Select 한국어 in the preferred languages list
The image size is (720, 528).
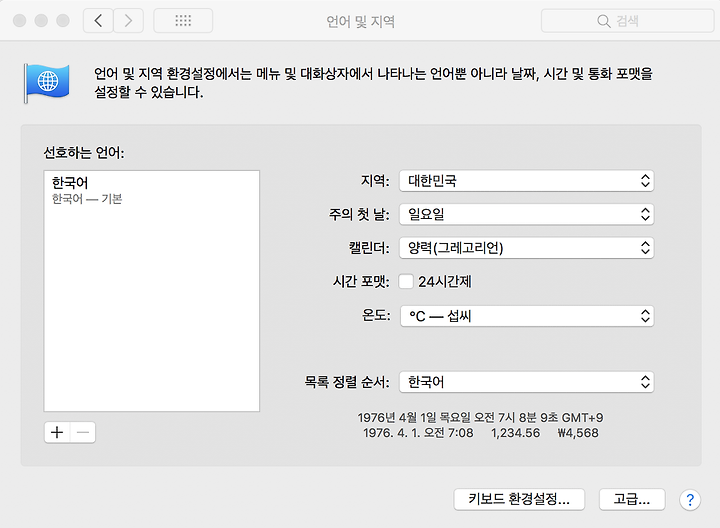point(152,191)
